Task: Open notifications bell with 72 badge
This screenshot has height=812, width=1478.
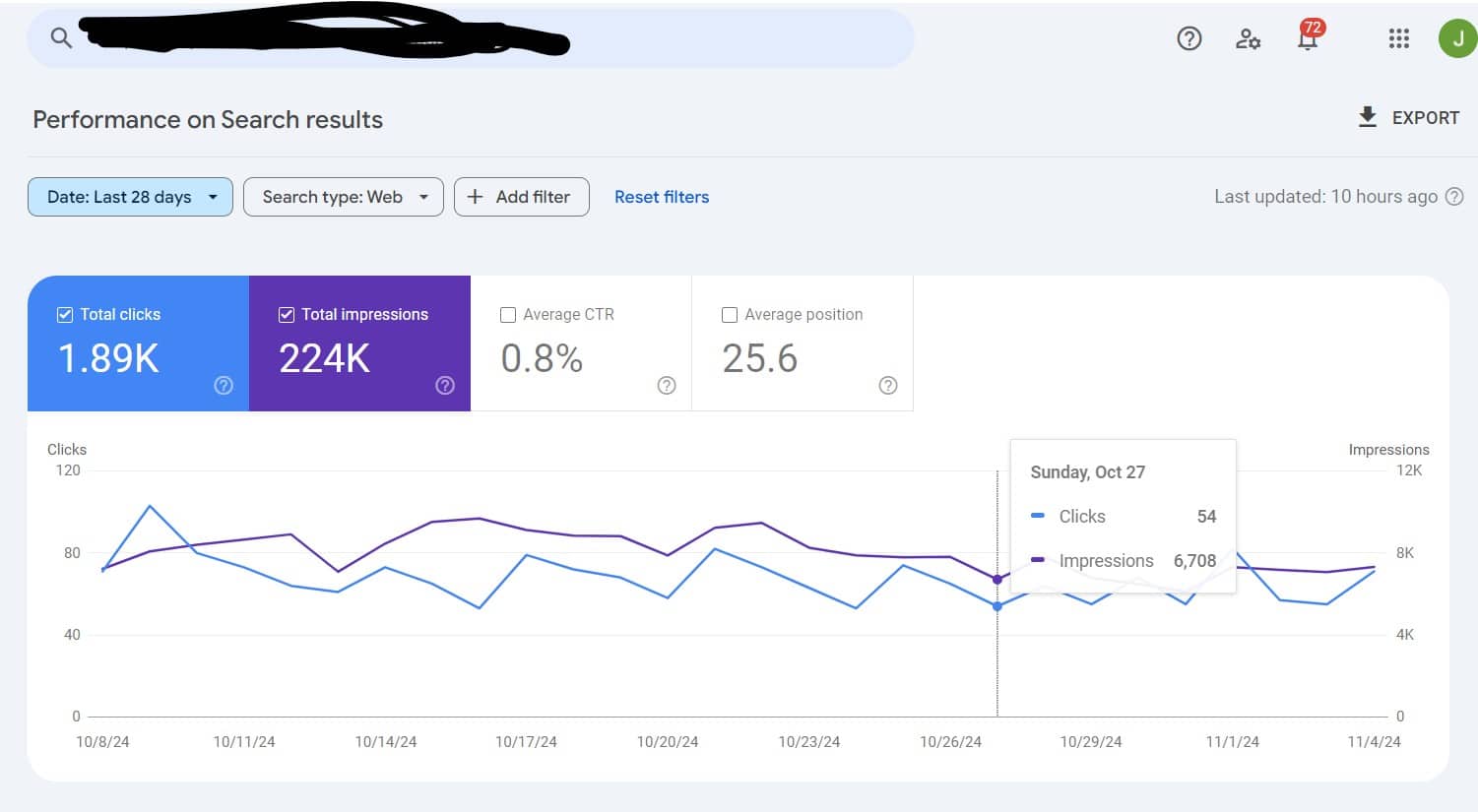Action: (x=1309, y=36)
